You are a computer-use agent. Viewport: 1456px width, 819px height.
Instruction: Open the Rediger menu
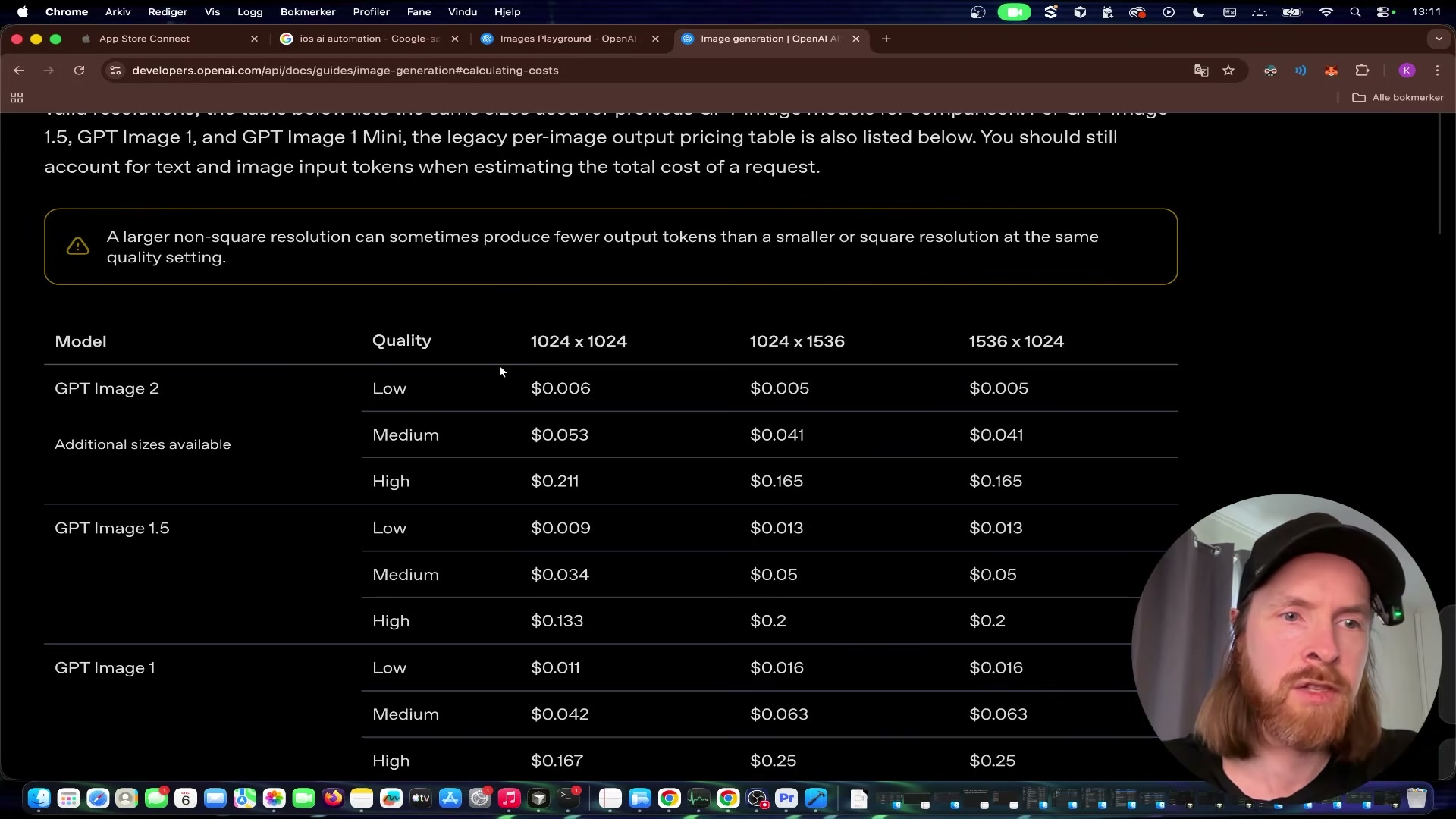[168, 12]
